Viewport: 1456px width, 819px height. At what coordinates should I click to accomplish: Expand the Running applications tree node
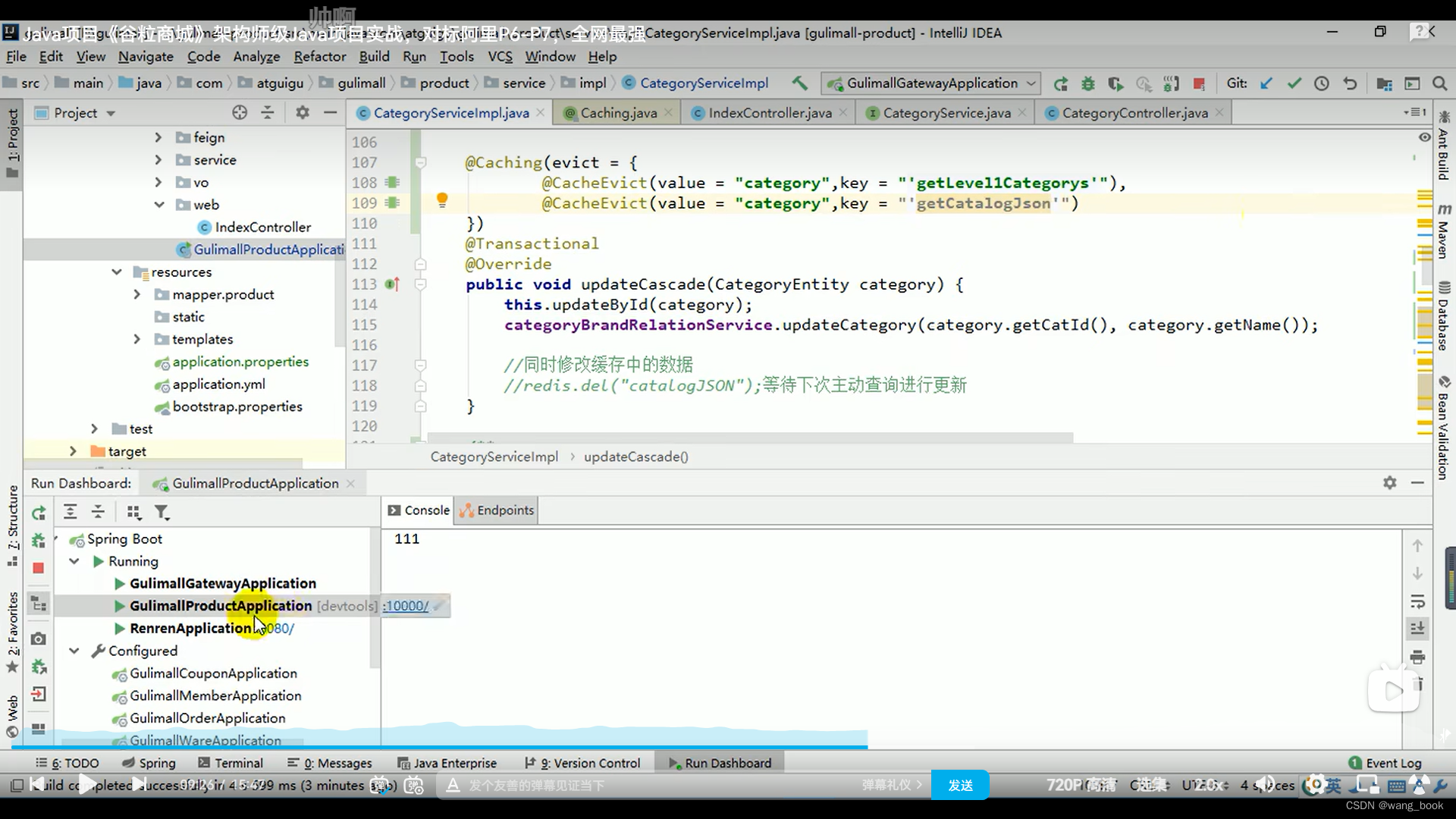tap(75, 561)
